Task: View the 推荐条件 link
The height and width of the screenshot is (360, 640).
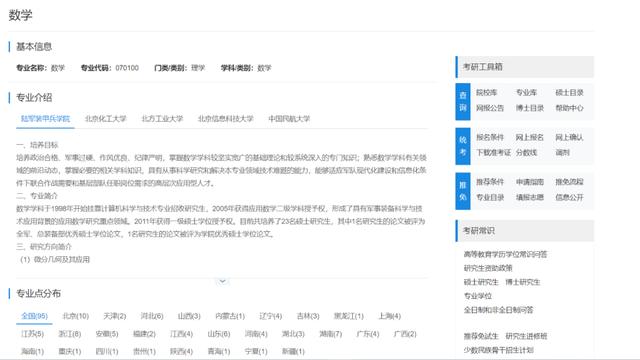Action: [x=490, y=182]
